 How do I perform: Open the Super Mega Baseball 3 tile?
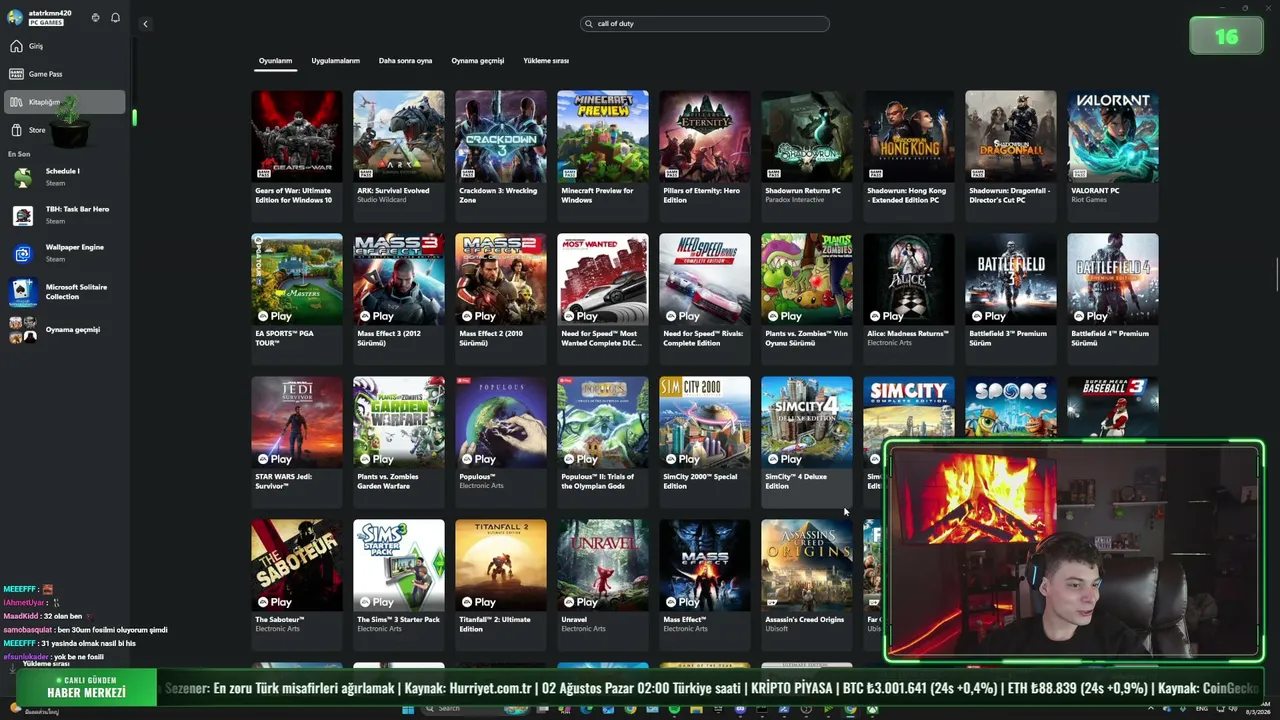click(1113, 407)
